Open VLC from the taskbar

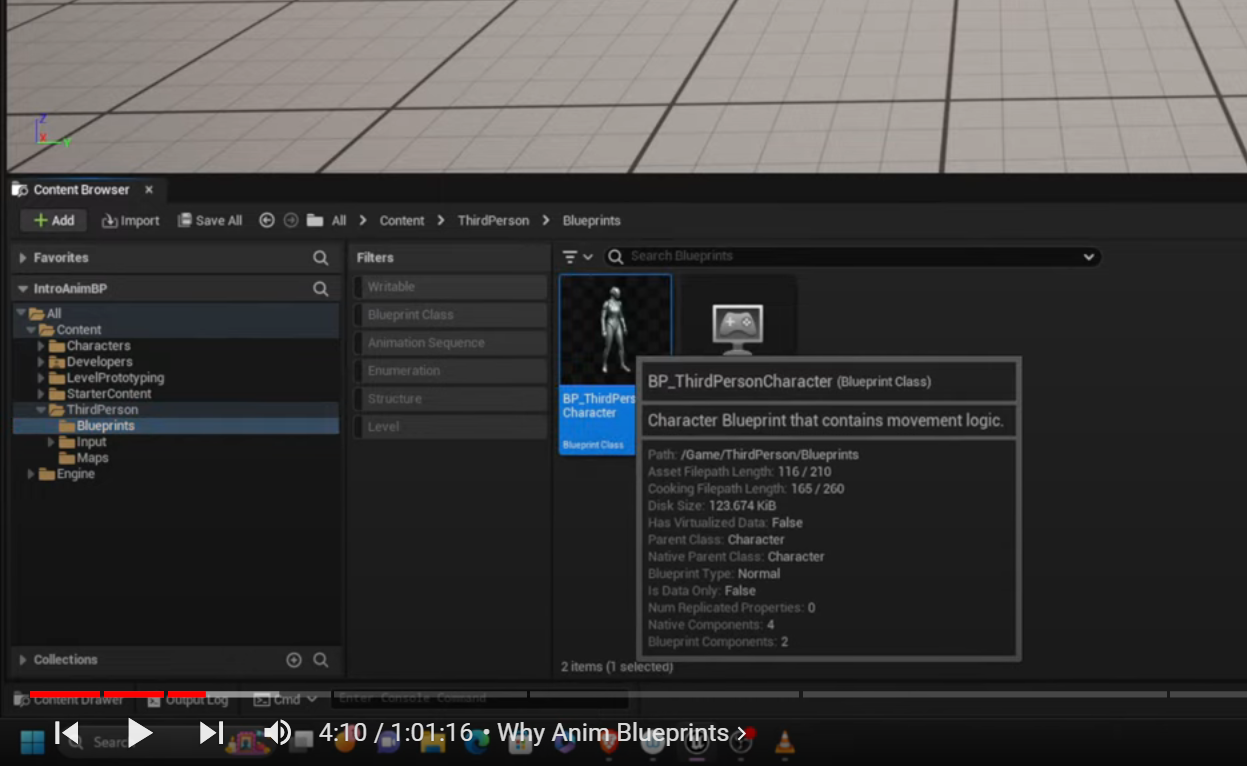tap(785, 741)
